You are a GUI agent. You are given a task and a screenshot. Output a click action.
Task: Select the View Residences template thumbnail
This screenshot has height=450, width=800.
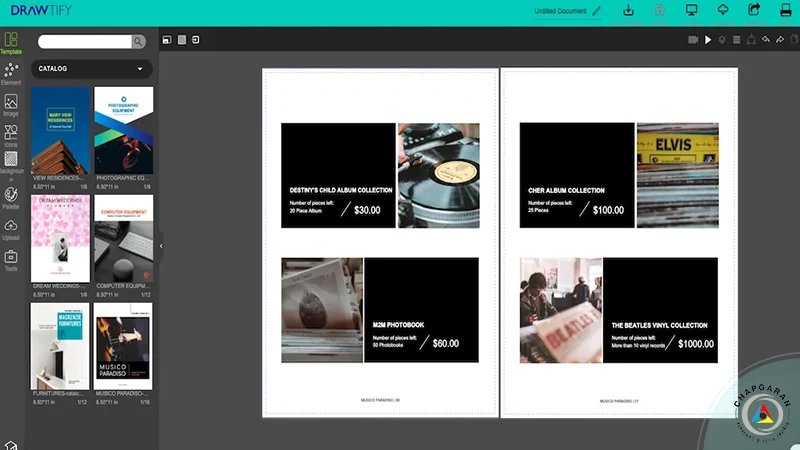coord(60,131)
